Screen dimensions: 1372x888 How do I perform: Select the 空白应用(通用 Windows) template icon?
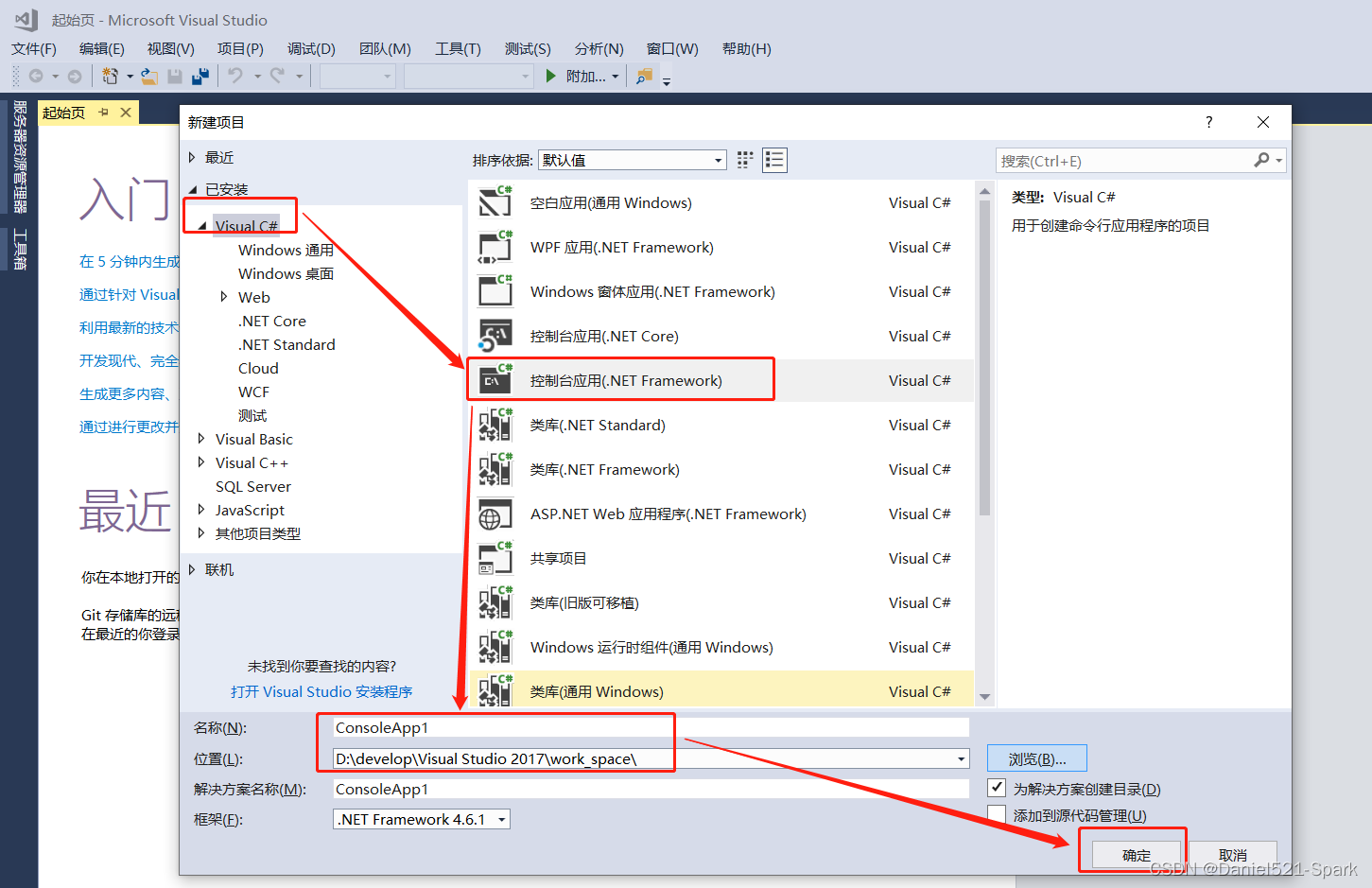[x=495, y=201]
